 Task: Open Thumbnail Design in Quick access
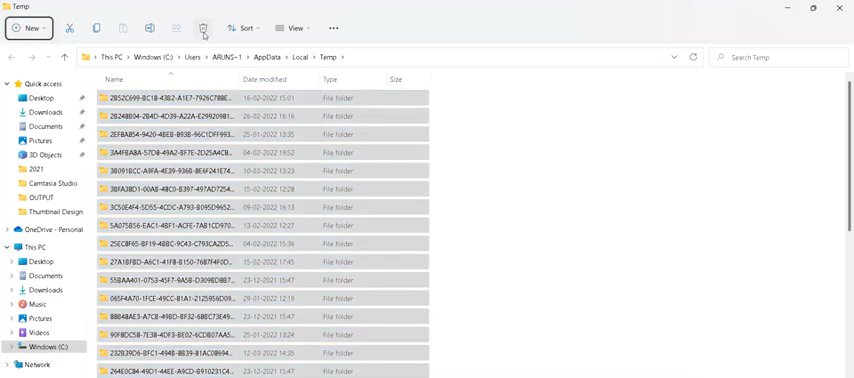point(56,212)
